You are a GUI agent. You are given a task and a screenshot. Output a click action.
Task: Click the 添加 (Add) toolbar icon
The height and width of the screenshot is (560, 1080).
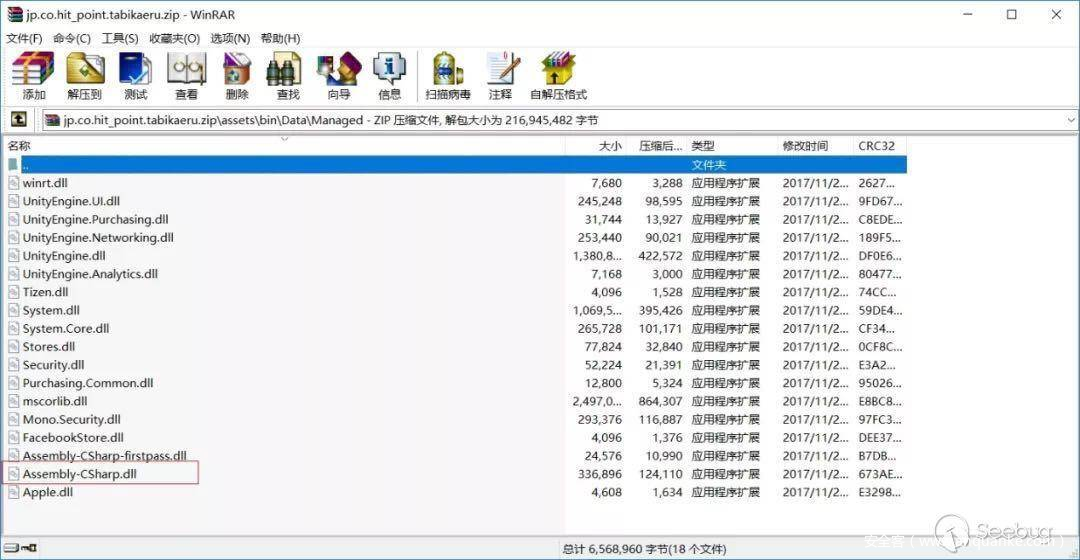[x=33, y=75]
